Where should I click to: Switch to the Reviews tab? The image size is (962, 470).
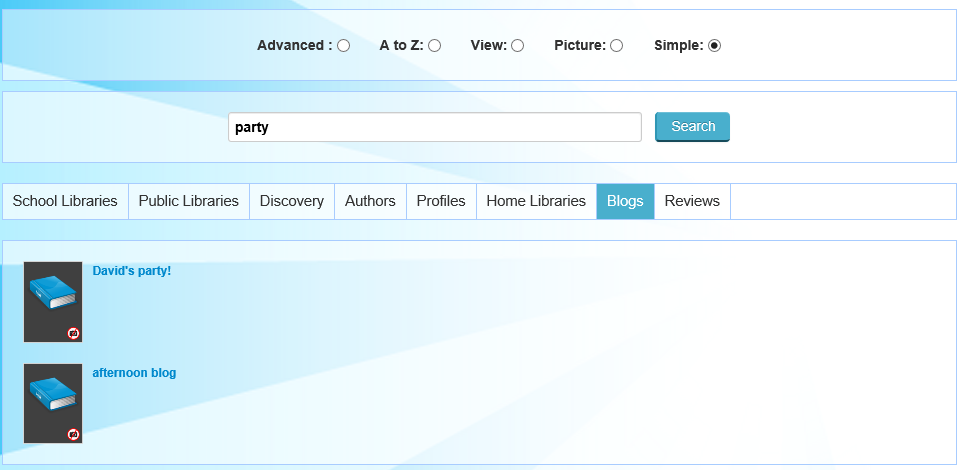click(x=692, y=201)
